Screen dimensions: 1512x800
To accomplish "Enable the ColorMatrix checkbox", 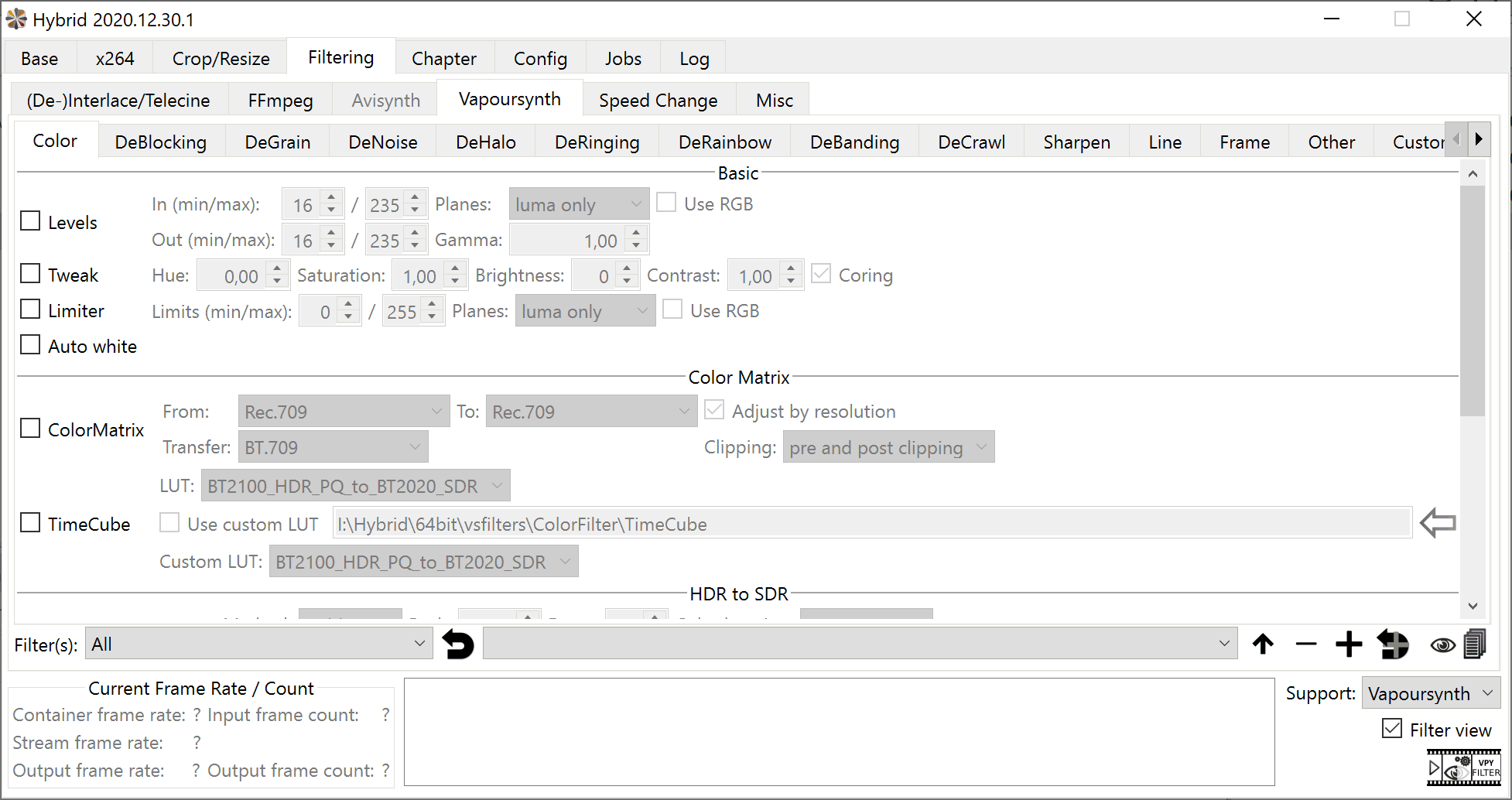I will 30,429.
